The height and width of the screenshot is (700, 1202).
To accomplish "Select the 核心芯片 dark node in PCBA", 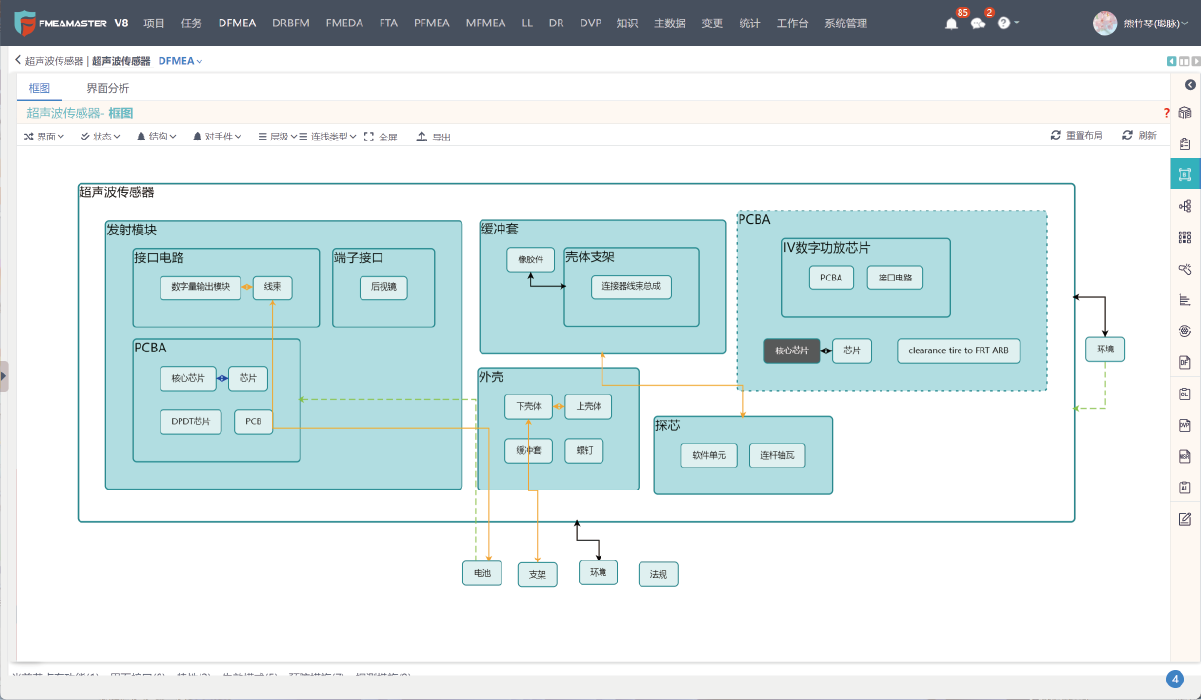I will 791,351.
